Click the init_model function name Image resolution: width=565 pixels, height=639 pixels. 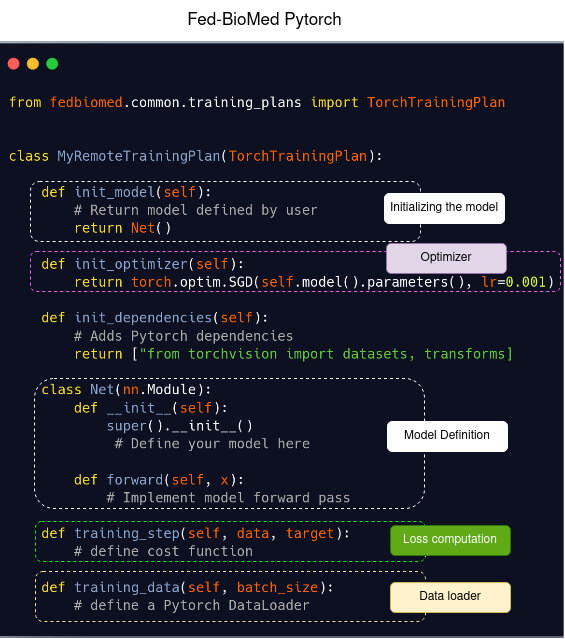click(x=115, y=192)
